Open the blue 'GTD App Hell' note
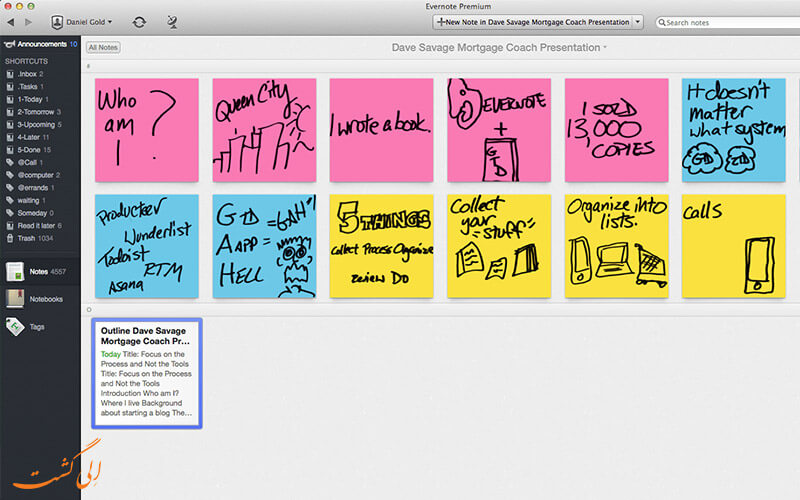The image size is (800, 500). (x=264, y=246)
